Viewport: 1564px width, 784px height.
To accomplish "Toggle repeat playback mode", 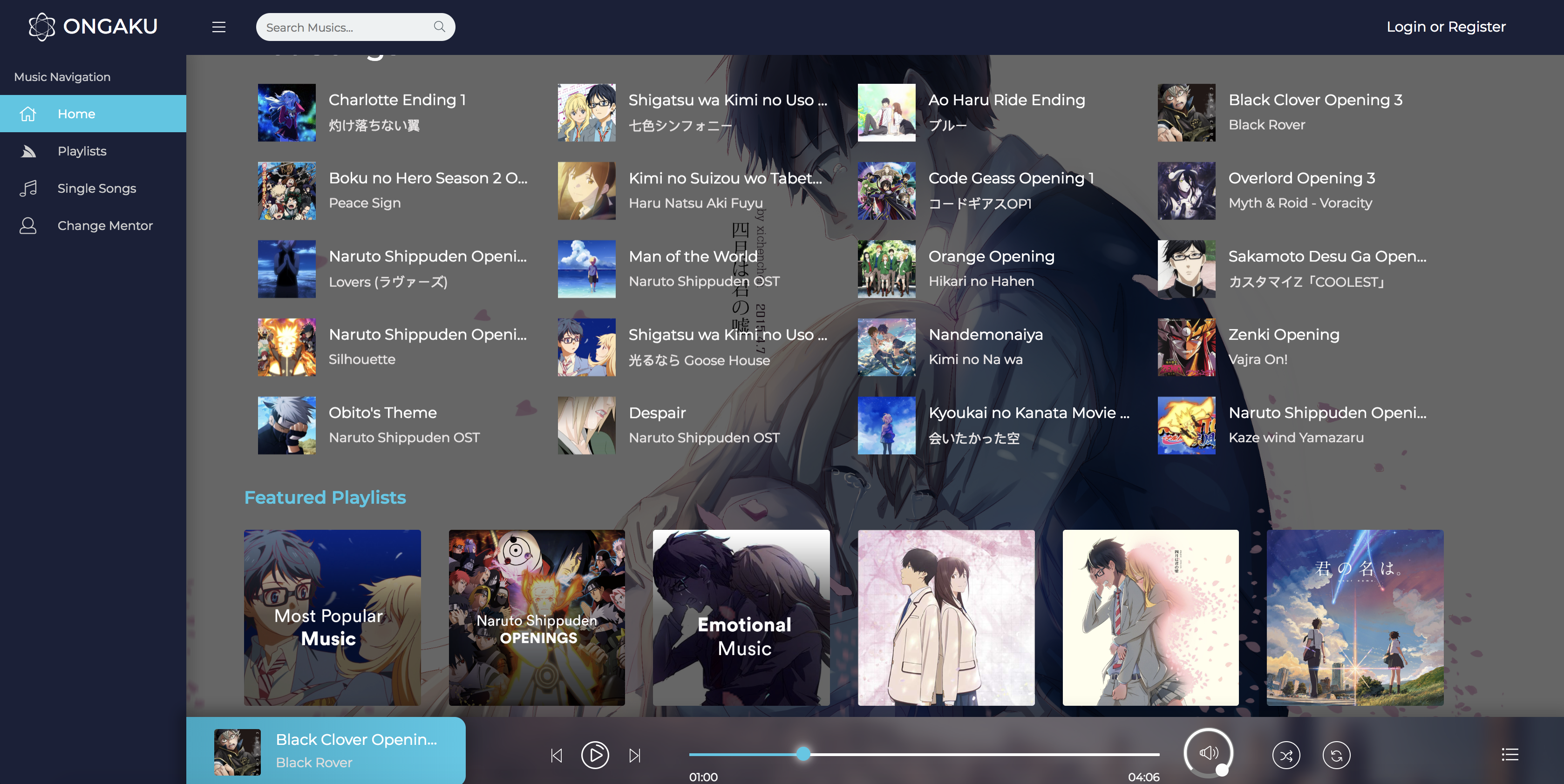I will point(1336,755).
